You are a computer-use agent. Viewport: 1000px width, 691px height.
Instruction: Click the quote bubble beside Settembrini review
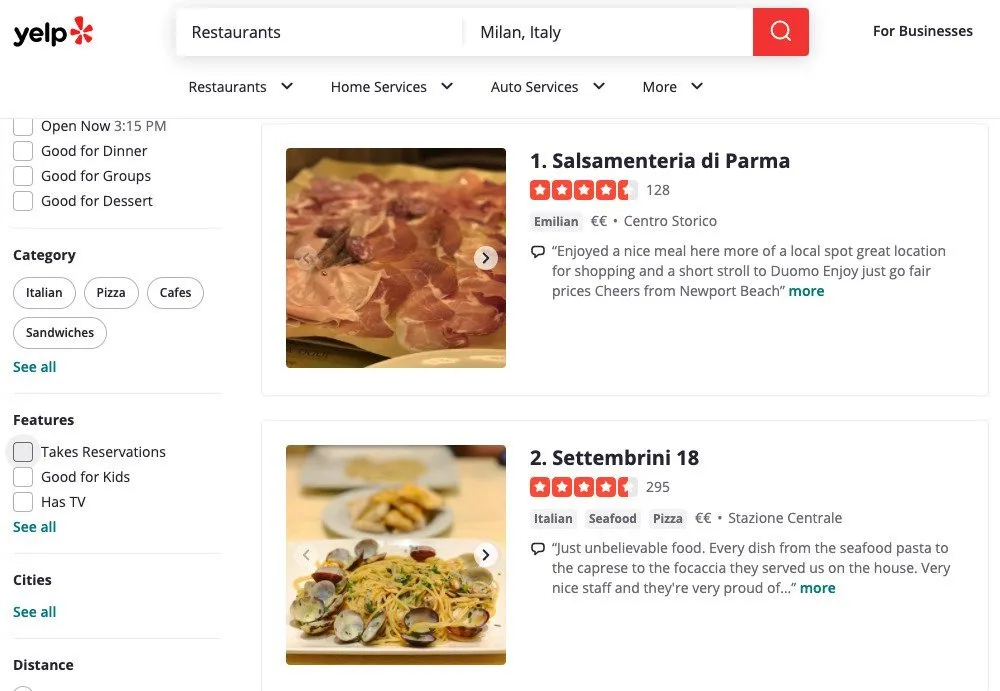[x=538, y=548]
